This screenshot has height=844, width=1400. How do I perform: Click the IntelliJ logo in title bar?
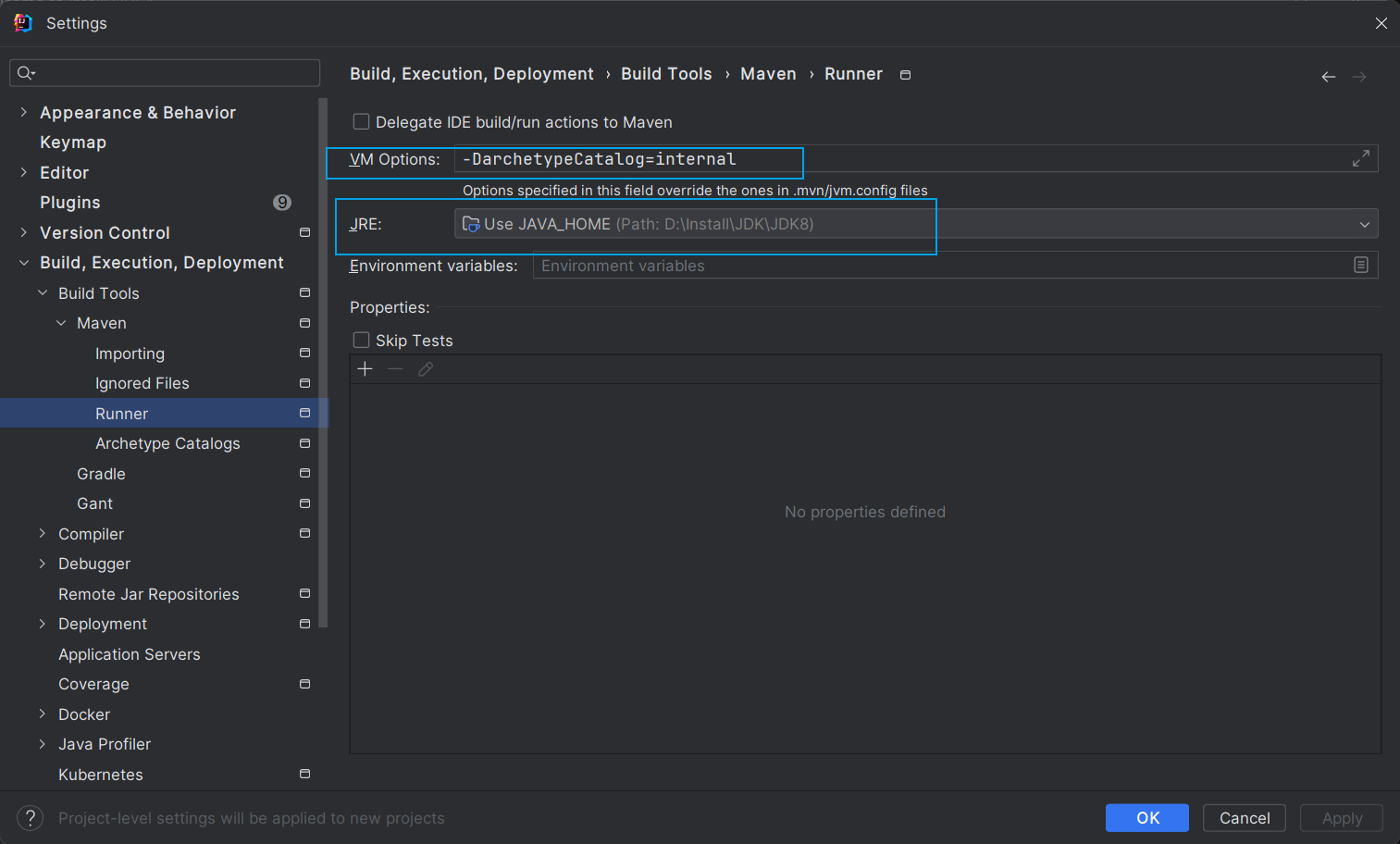point(23,22)
